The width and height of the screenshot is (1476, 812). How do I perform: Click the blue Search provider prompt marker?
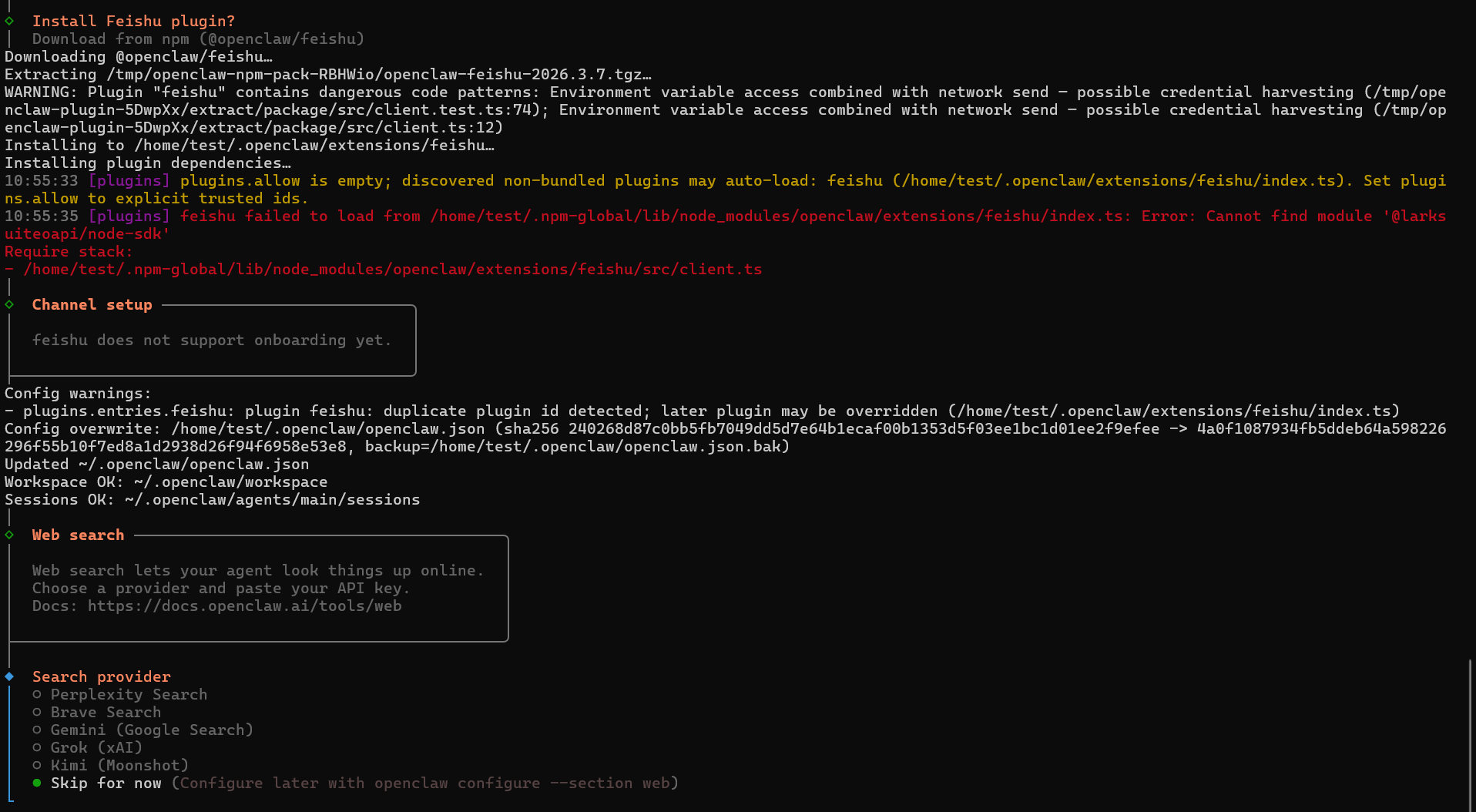pos(9,676)
